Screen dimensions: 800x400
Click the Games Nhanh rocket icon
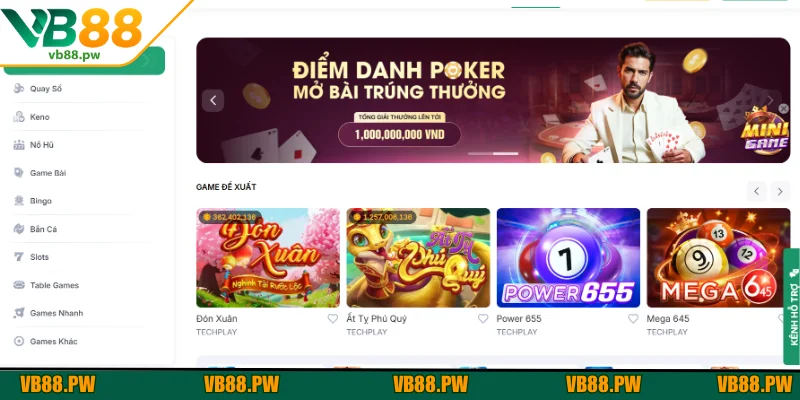[x=19, y=313]
